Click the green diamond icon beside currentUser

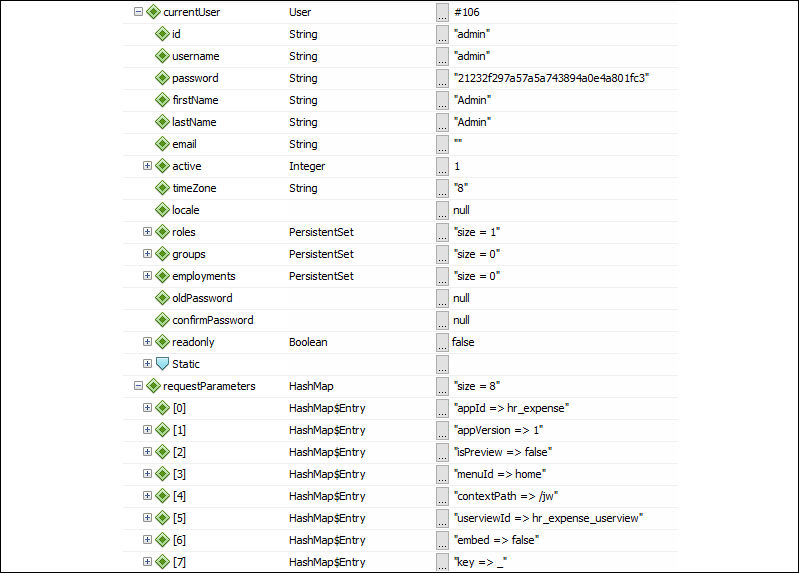coord(153,12)
